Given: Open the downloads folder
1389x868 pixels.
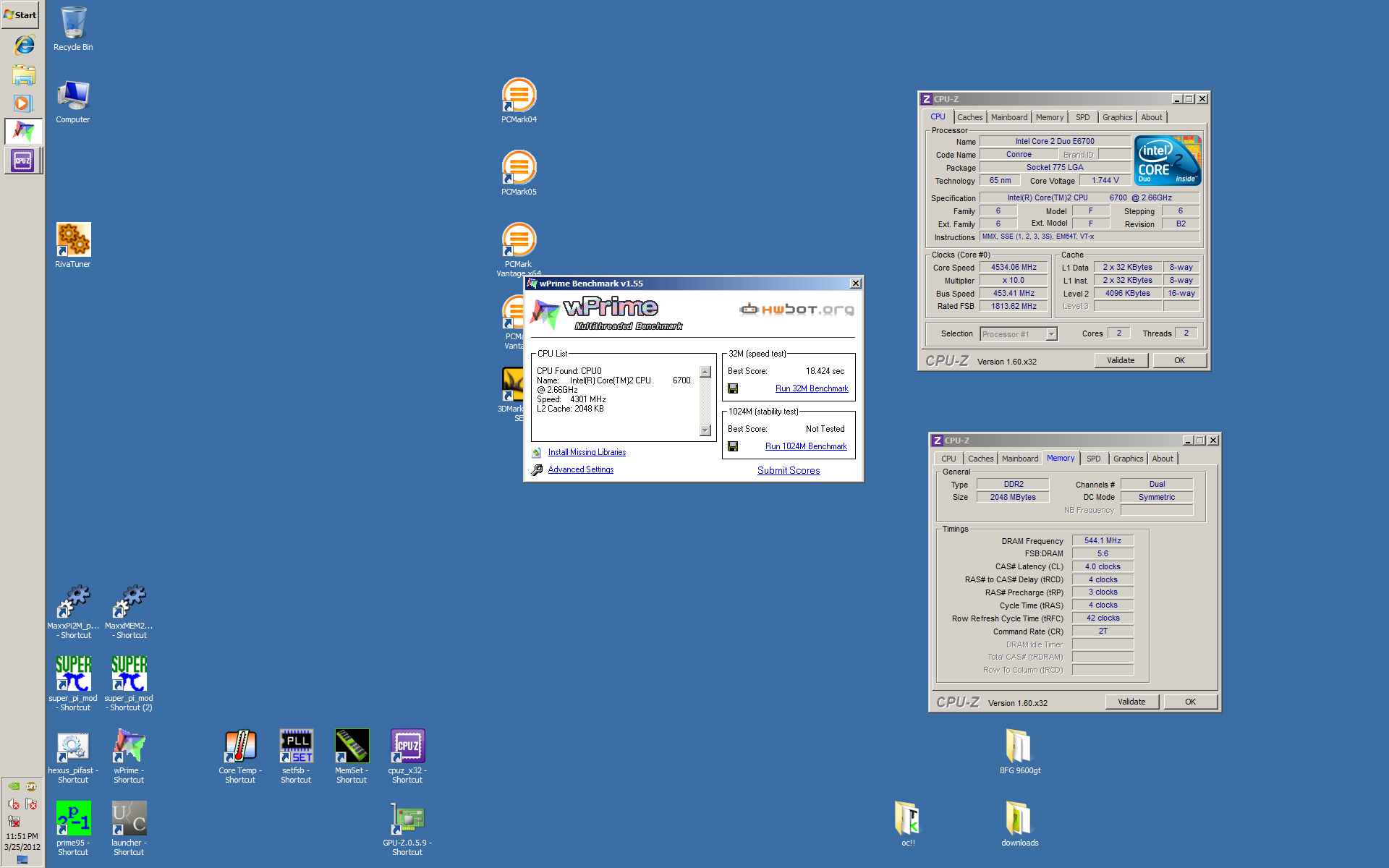Looking at the screenshot, I should [x=1020, y=824].
